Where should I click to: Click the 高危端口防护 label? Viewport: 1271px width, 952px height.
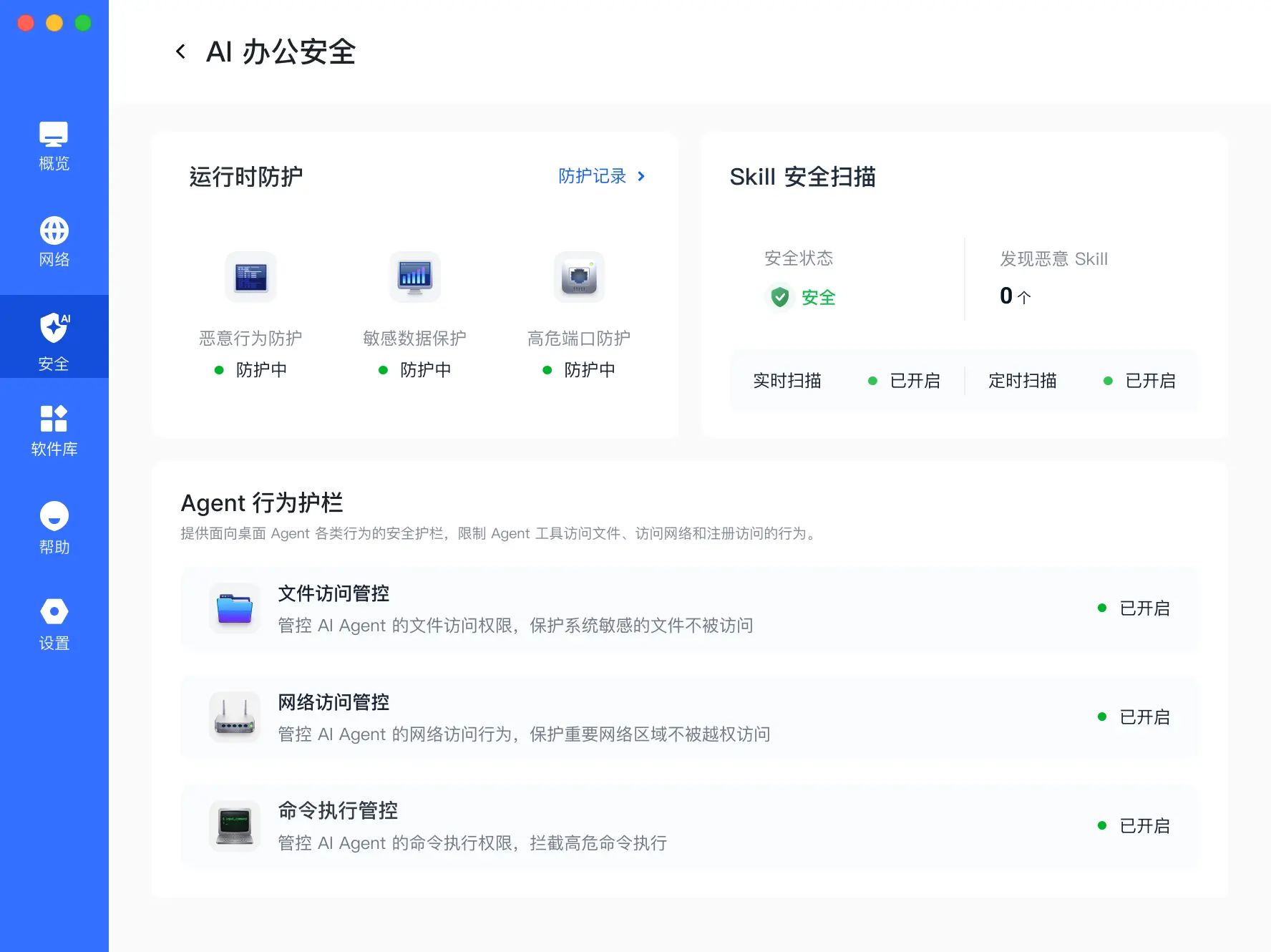point(579,339)
